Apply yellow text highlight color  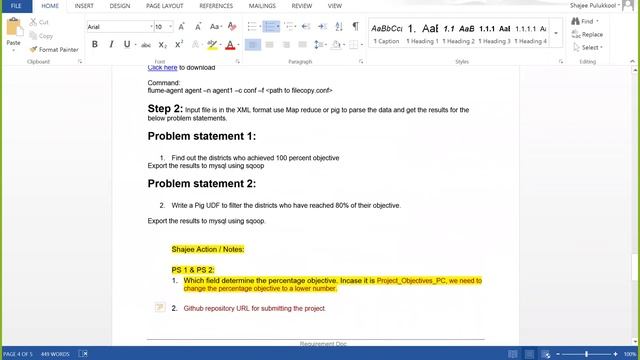point(212,44)
